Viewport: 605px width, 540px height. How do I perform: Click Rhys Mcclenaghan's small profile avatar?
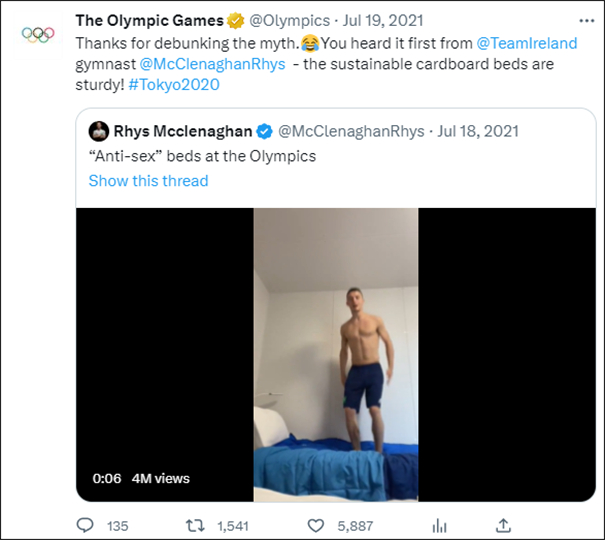[98, 130]
